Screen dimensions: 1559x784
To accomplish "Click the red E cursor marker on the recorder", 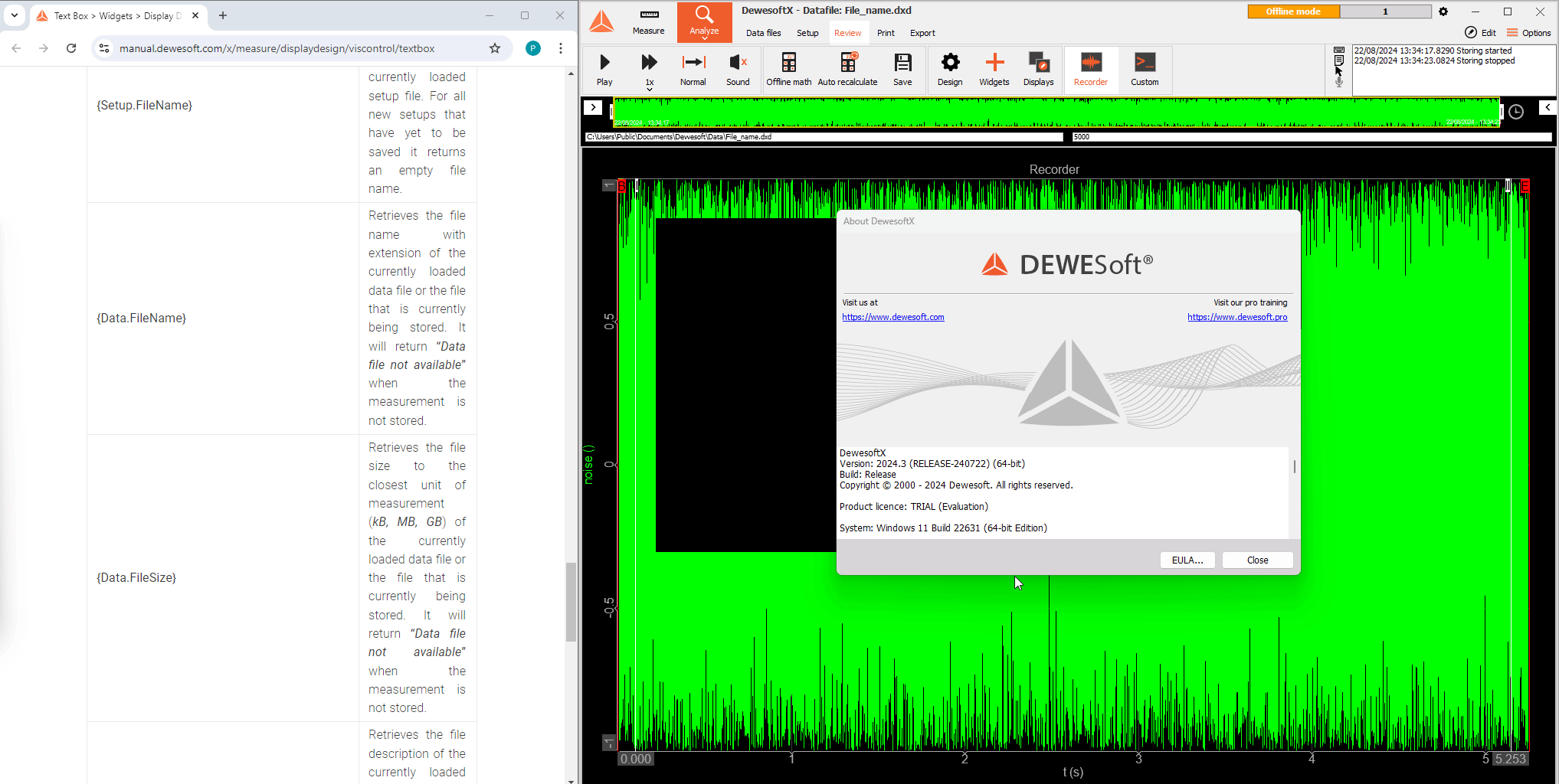I will pos(1525,185).
